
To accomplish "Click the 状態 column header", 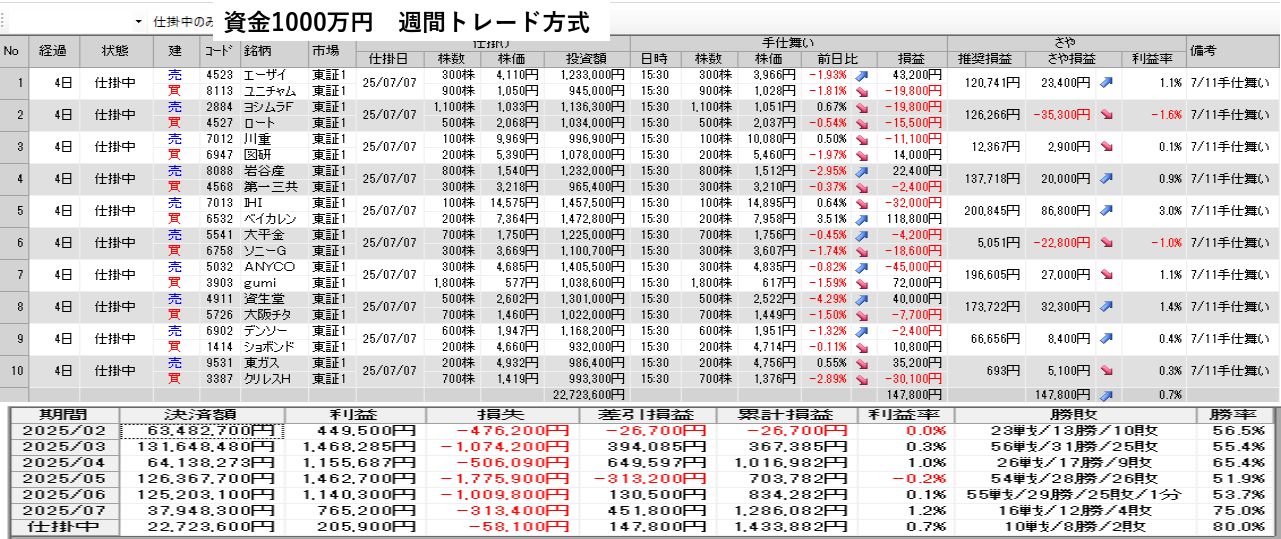I will (115, 51).
